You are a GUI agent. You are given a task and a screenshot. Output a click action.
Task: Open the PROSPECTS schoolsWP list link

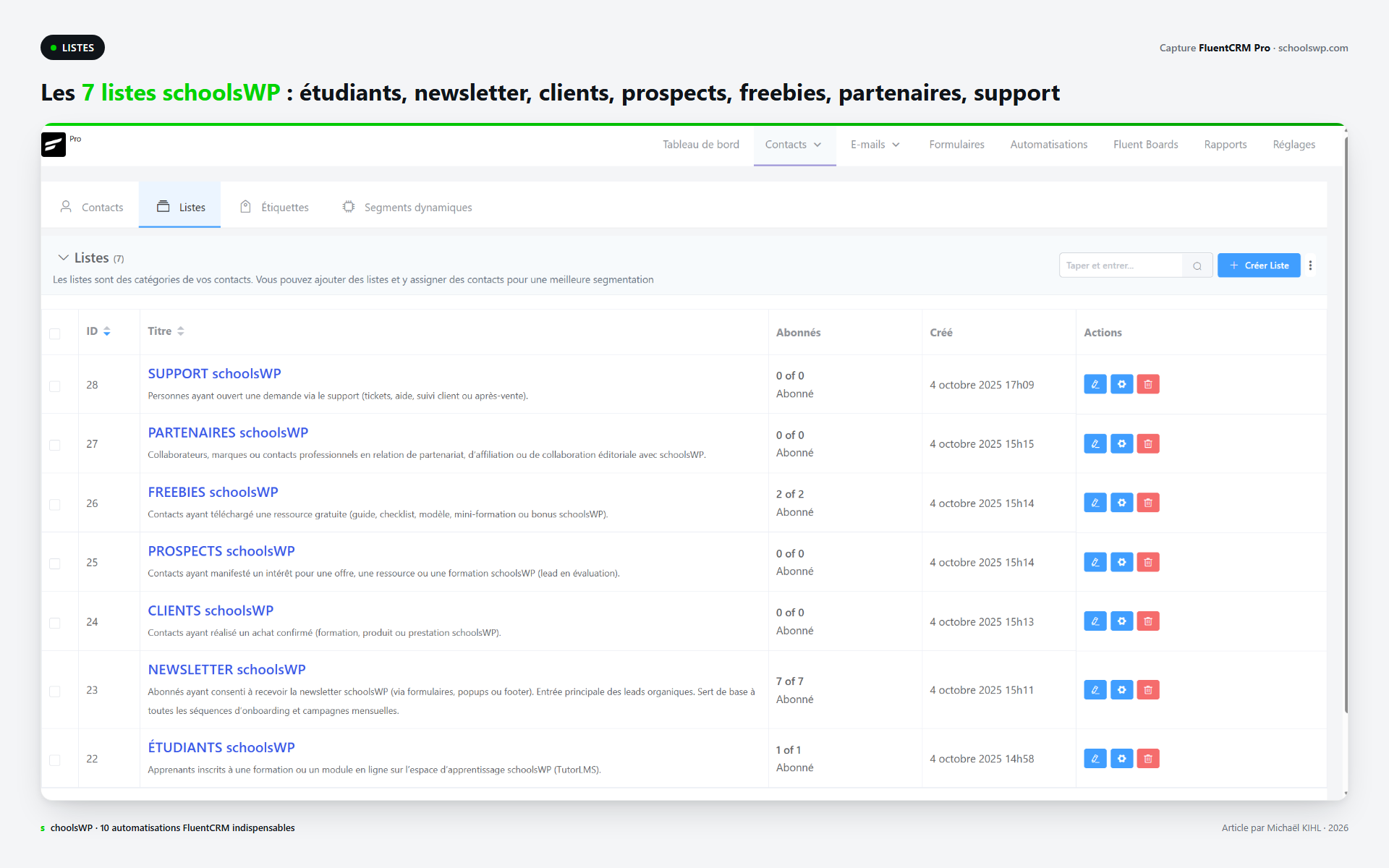click(221, 551)
